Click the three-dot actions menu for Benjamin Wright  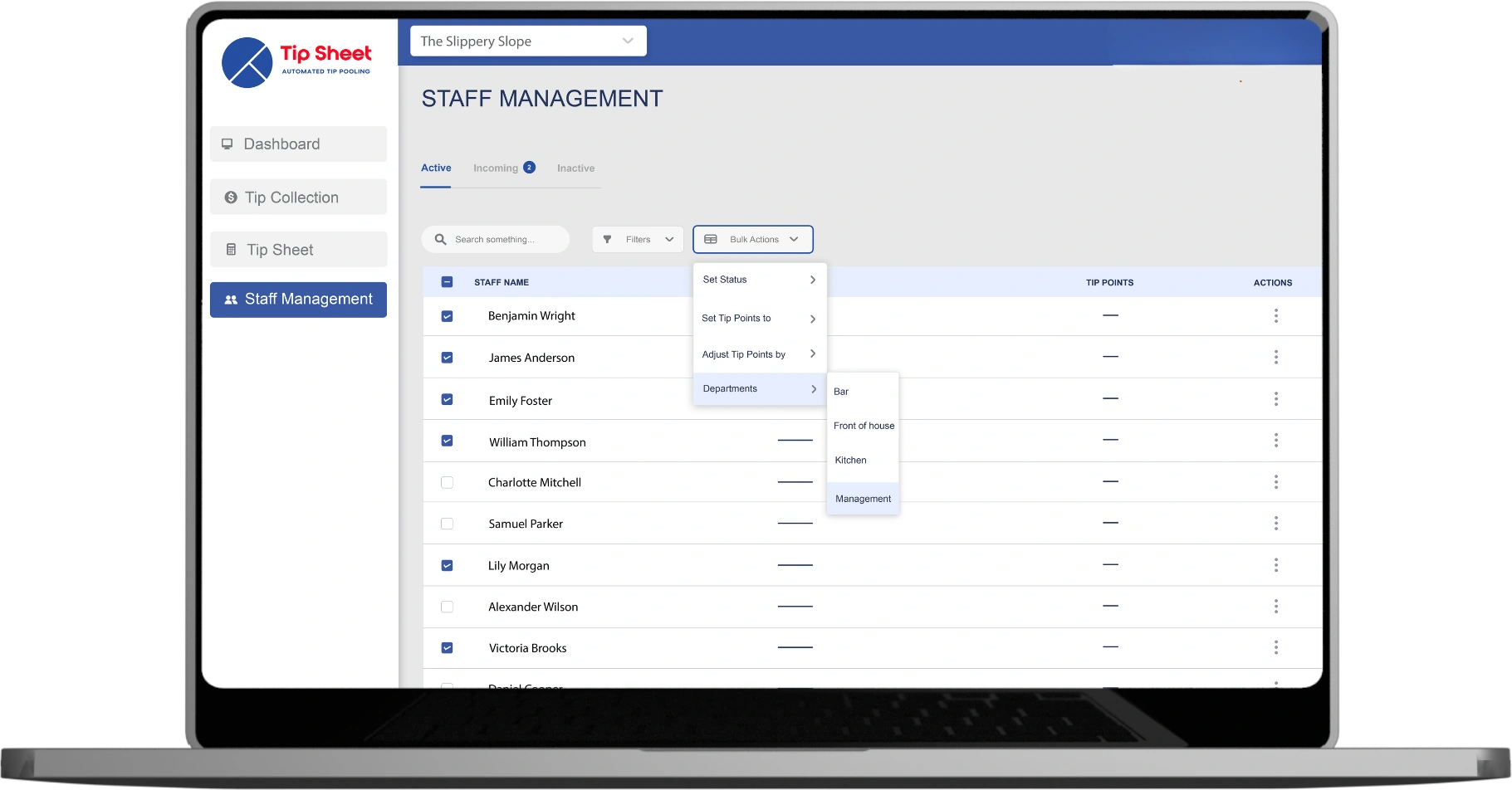1276,316
